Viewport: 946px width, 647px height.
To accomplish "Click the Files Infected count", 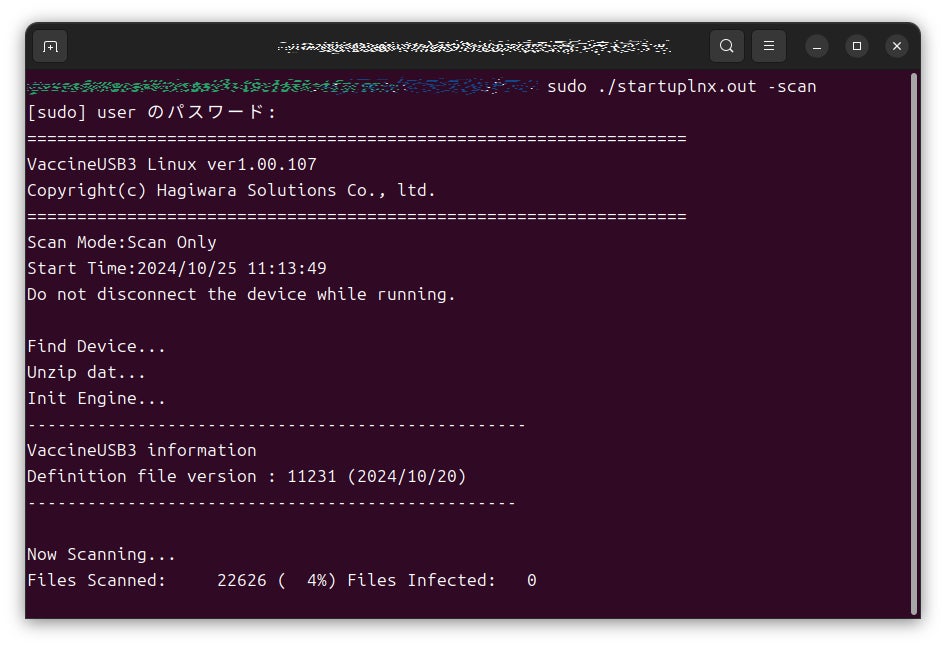I will pyautogui.click(x=531, y=580).
